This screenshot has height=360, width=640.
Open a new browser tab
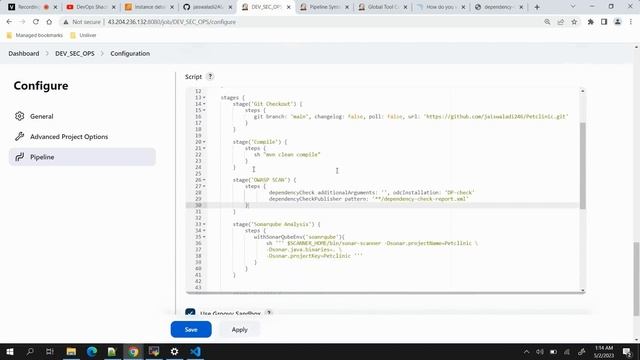tap(537, 7)
